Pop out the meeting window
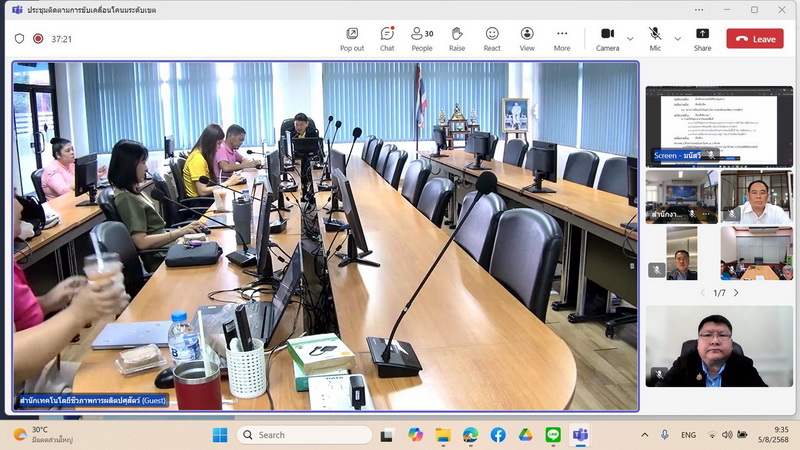The image size is (800, 450). tap(352, 39)
